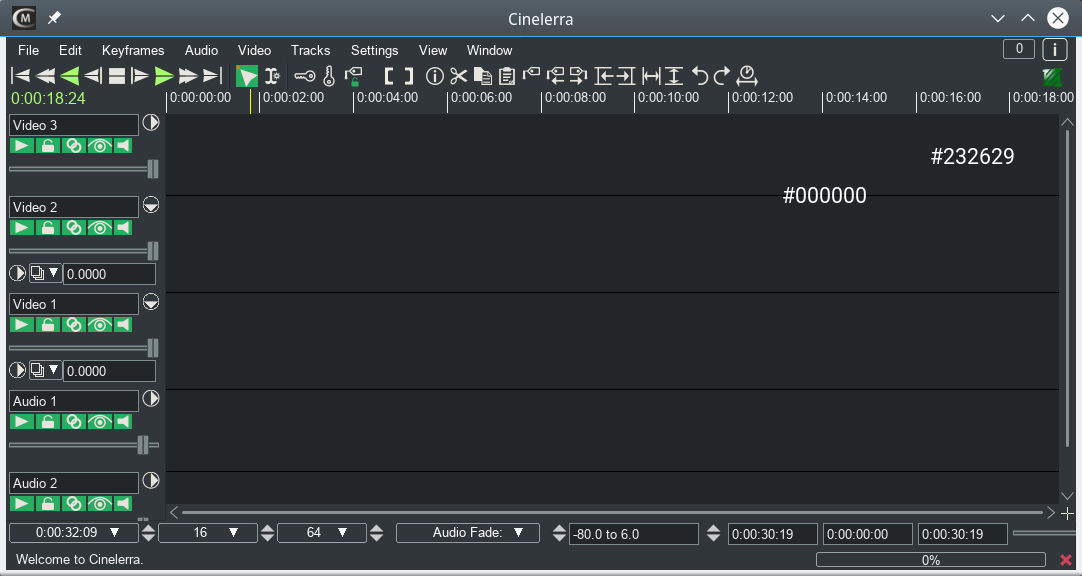This screenshot has height=576, width=1082.
Task: Click the scissors cut icon
Action: pyautogui.click(x=458, y=76)
